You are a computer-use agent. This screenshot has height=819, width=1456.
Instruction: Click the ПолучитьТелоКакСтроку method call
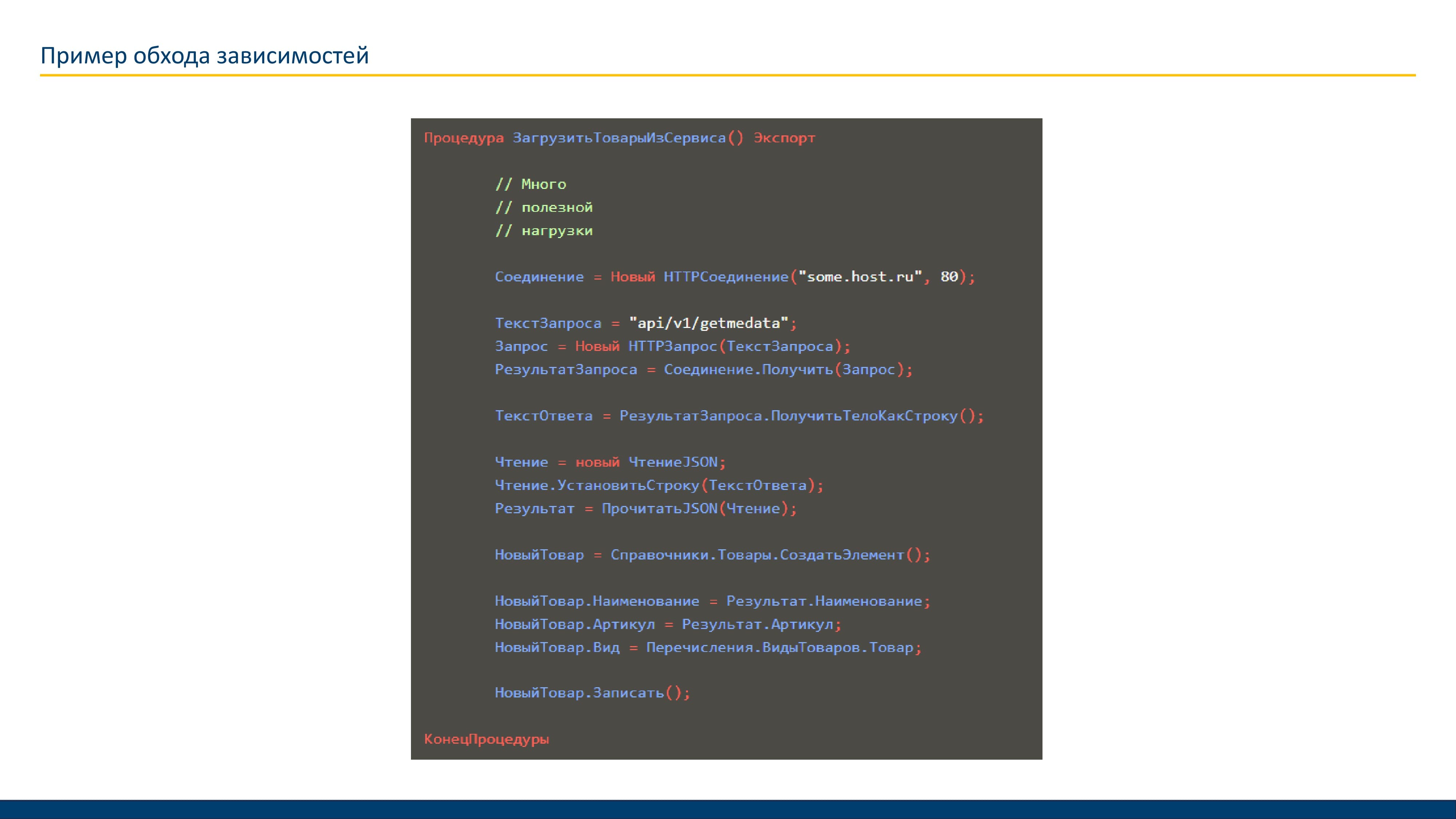tap(864, 416)
